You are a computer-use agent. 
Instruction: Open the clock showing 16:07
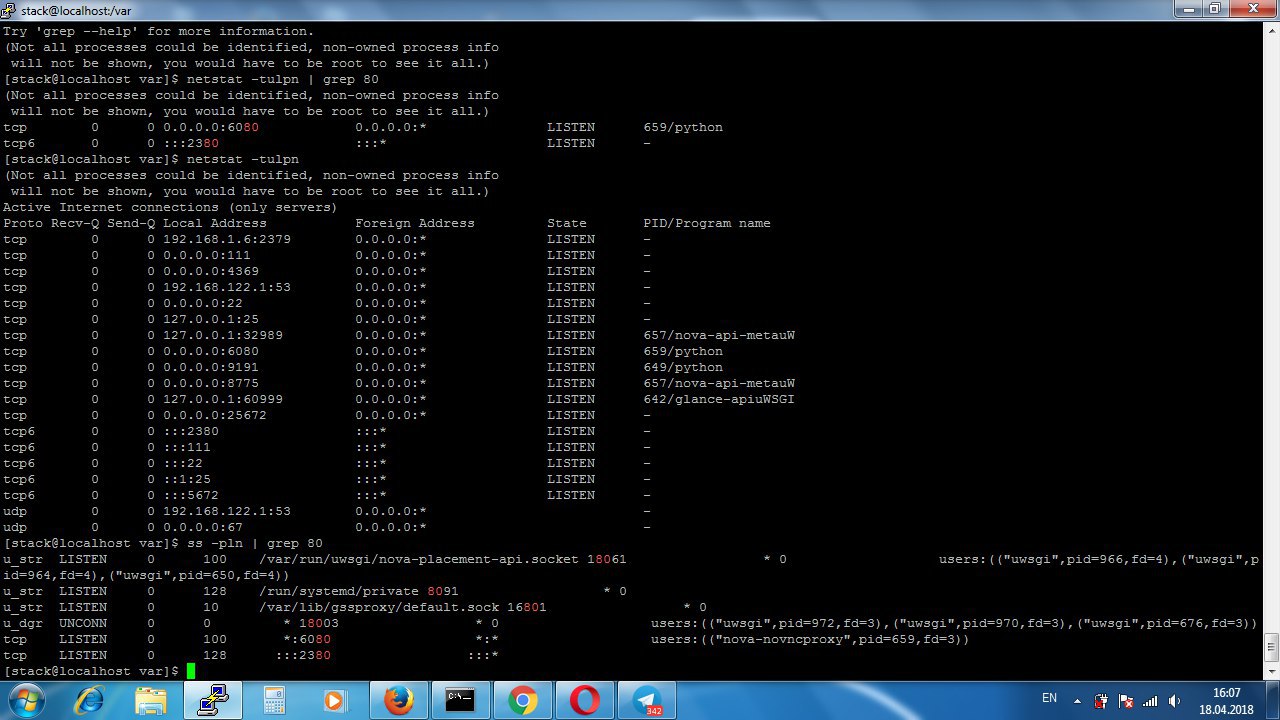tap(1226, 700)
